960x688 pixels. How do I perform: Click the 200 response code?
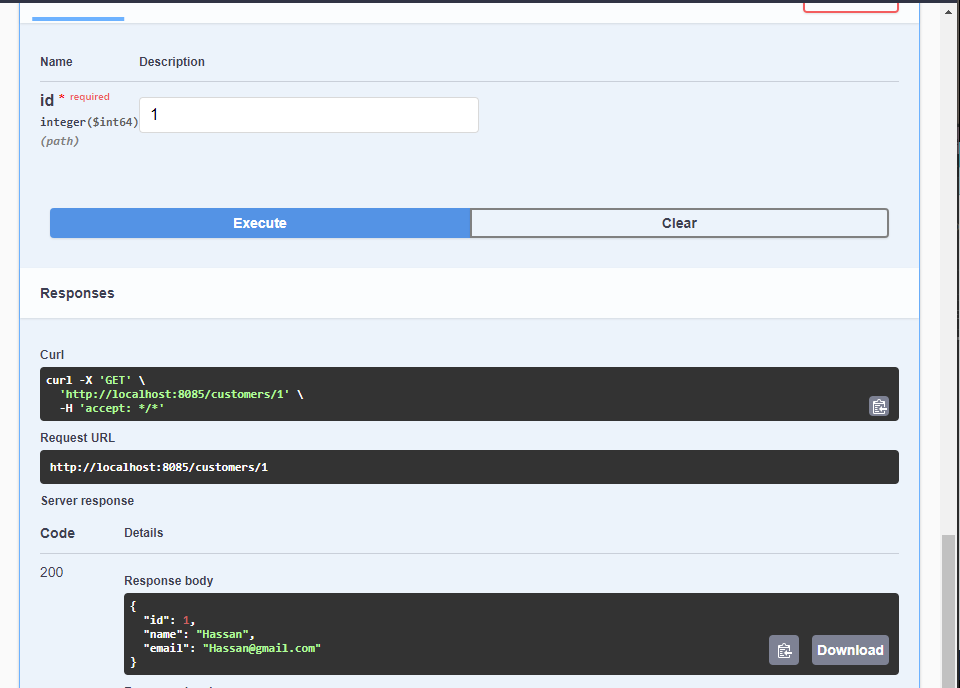[x=51, y=572]
